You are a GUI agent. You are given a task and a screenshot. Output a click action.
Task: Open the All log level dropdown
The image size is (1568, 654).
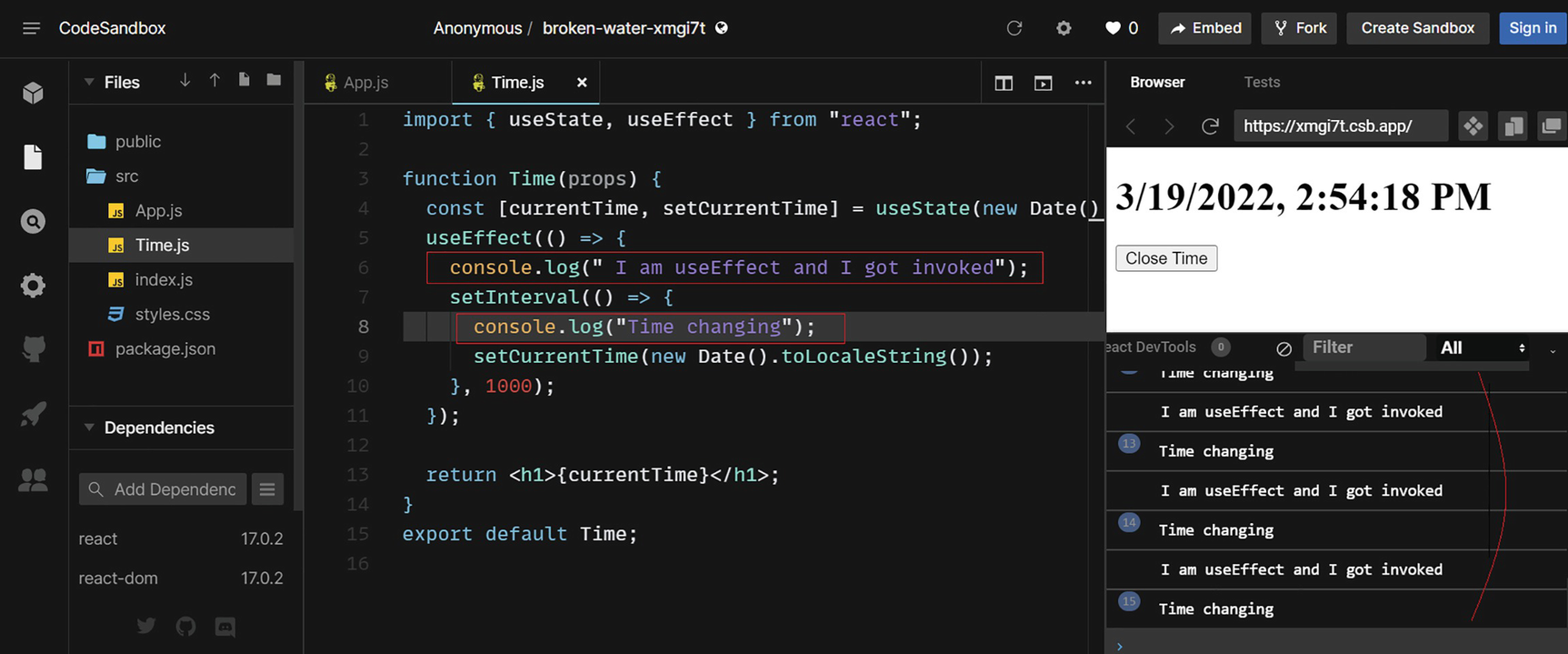[x=1482, y=348]
